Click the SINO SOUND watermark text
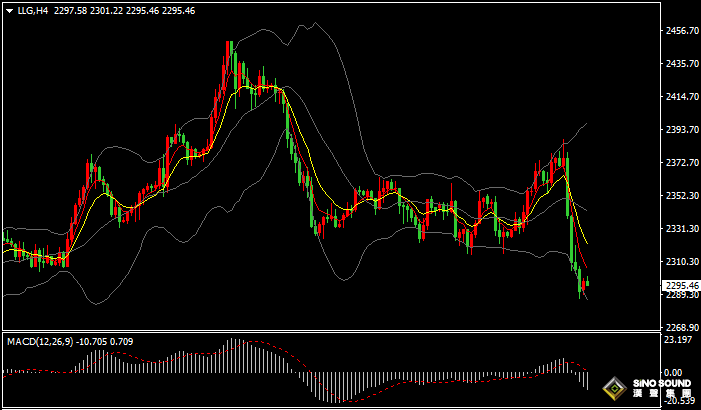Image resolution: width=701 pixels, height=410 pixels. 661,385
